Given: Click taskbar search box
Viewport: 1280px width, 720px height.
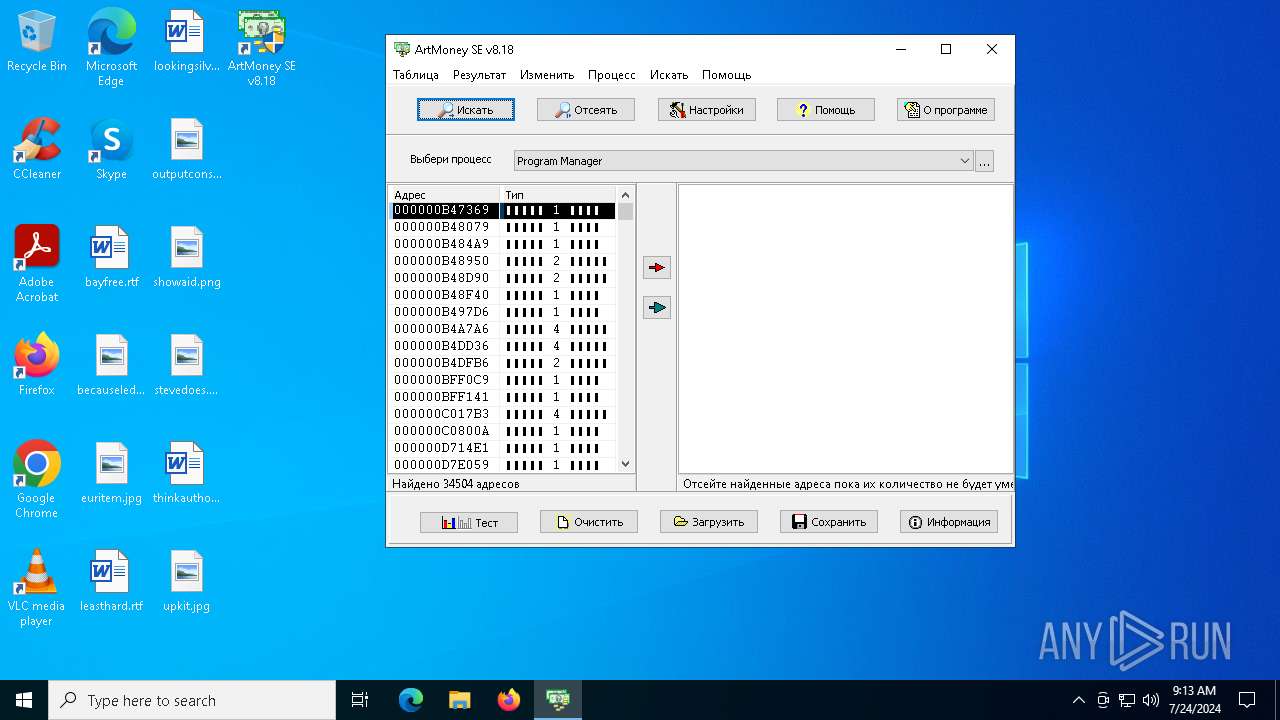Looking at the screenshot, I should (x=192, y=700).
